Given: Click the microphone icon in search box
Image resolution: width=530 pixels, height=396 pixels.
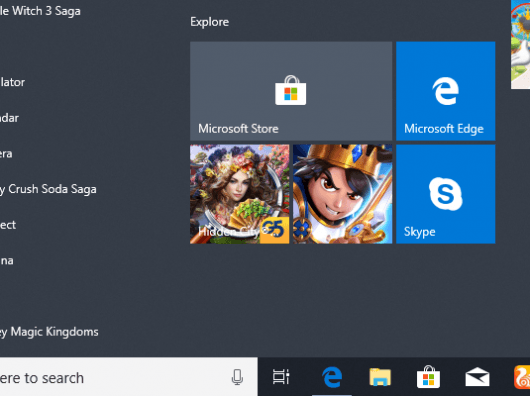Looking at the screenshot, I should [237, 377].
